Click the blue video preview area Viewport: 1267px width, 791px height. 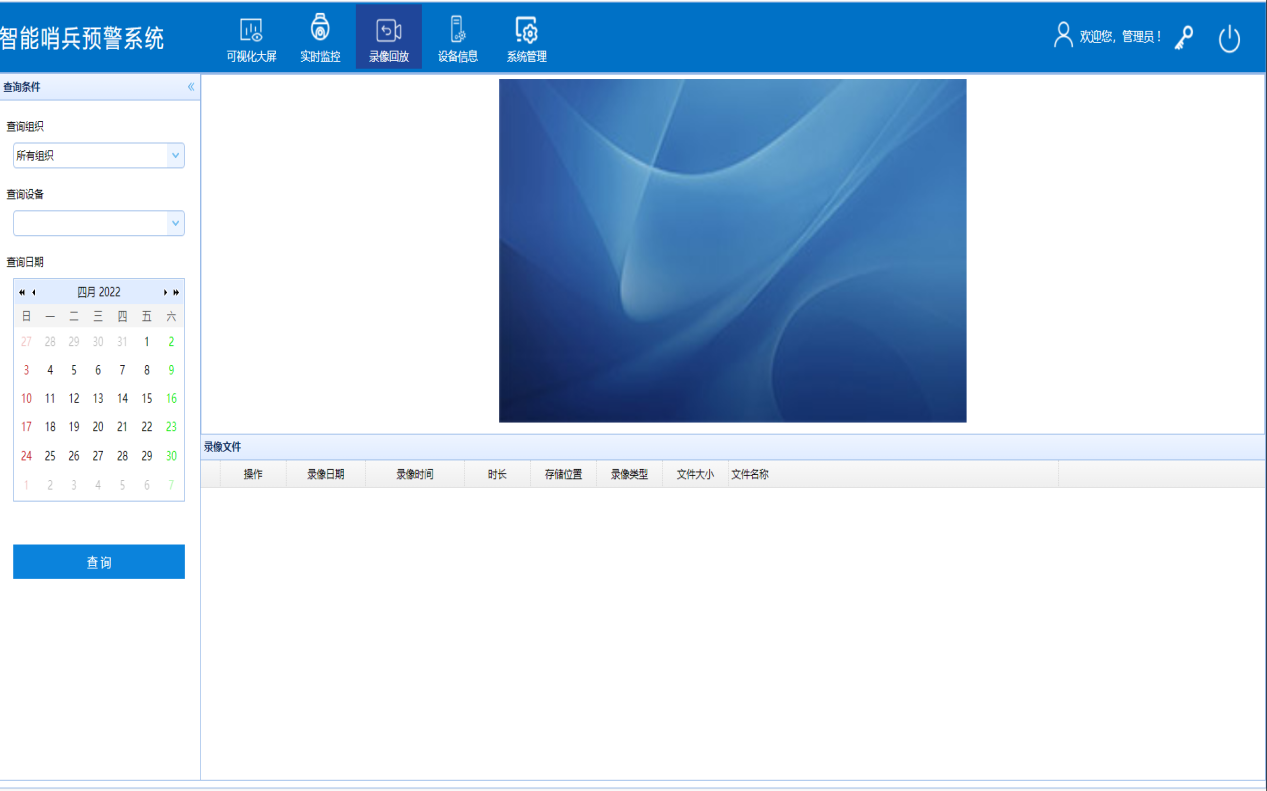pyautogui.click(x=732, y=250)
